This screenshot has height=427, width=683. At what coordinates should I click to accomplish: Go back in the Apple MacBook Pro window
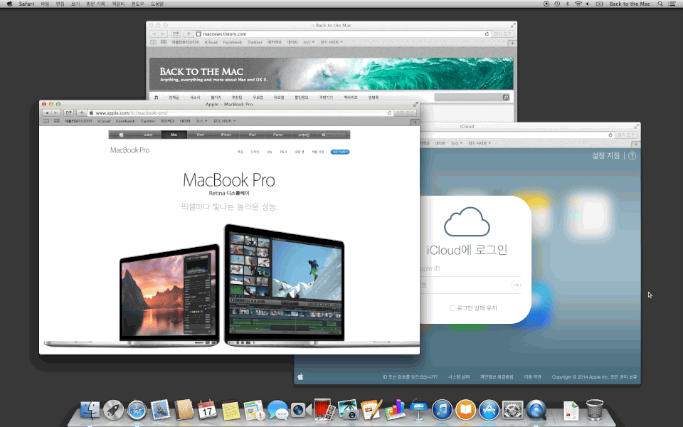point(47,113)
